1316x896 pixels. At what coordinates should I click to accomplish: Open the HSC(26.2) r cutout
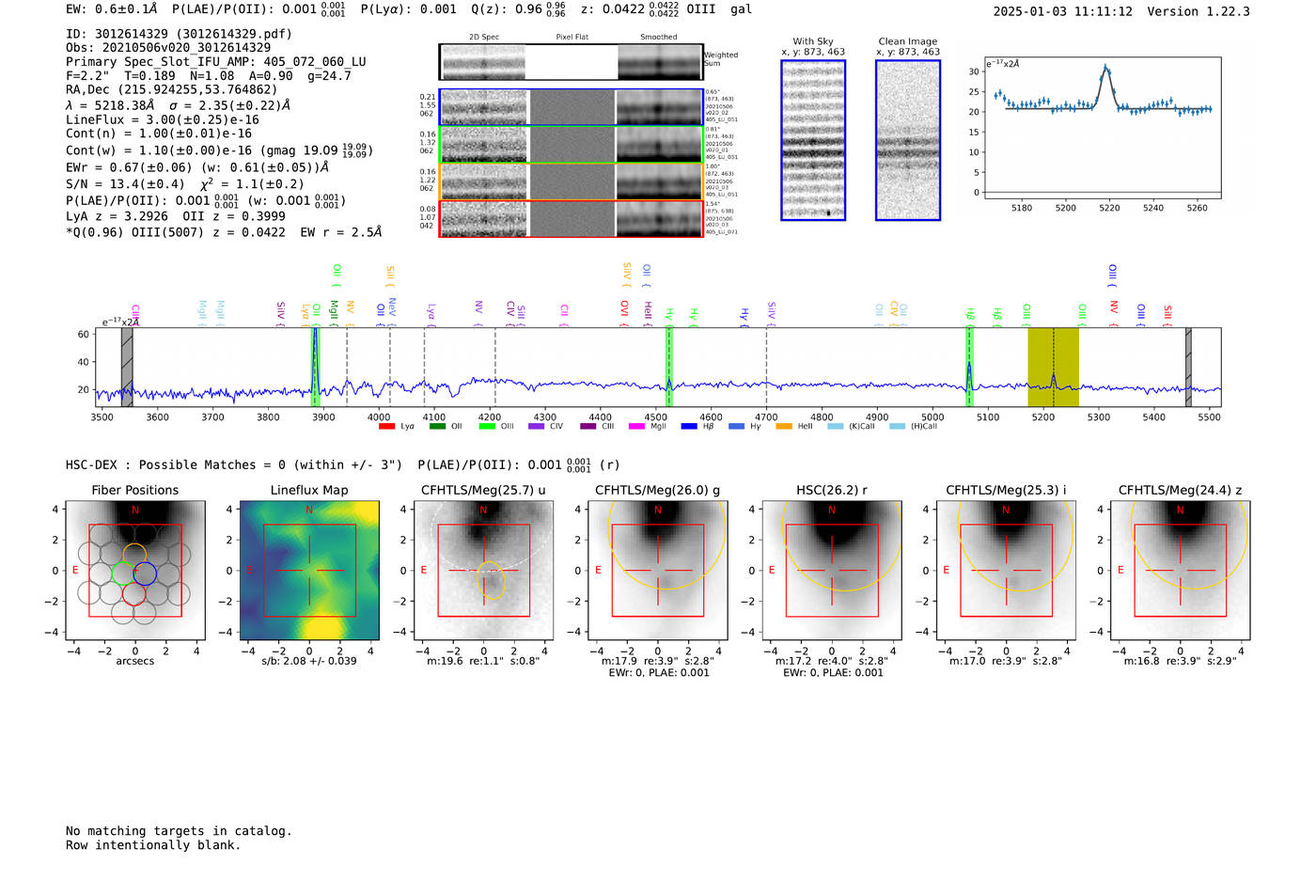tap(831, 570)
